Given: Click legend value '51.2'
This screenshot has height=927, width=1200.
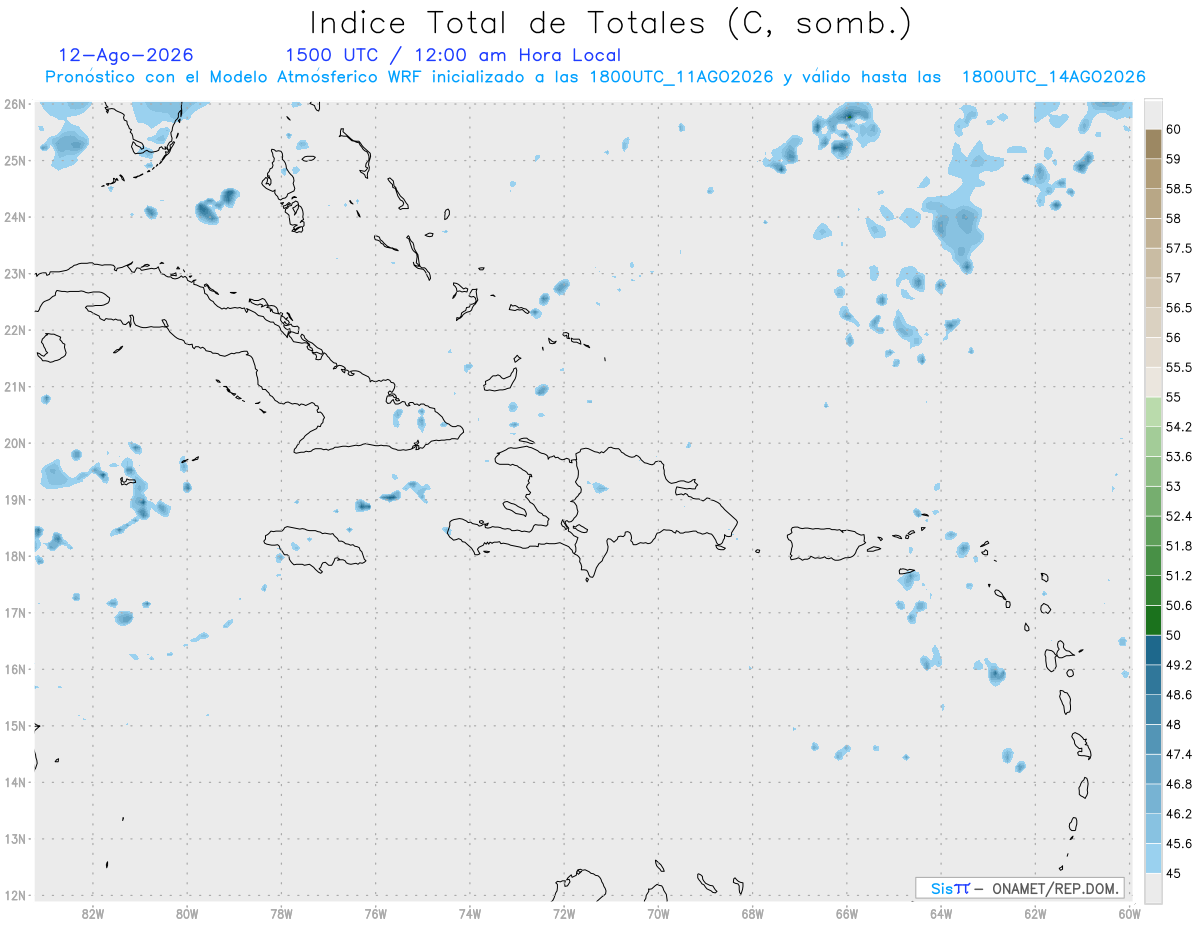Looking at the screenshot, I should click(x=1178, y=576).
